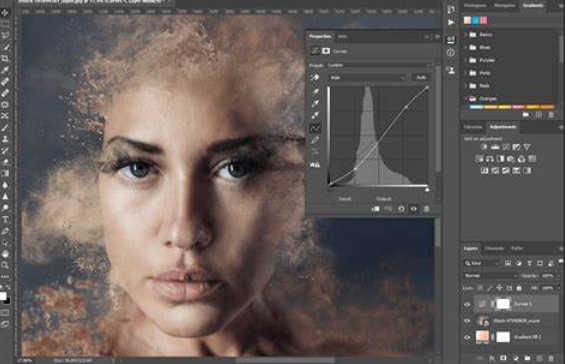Switch to the Channels tab

coord(494,248)
